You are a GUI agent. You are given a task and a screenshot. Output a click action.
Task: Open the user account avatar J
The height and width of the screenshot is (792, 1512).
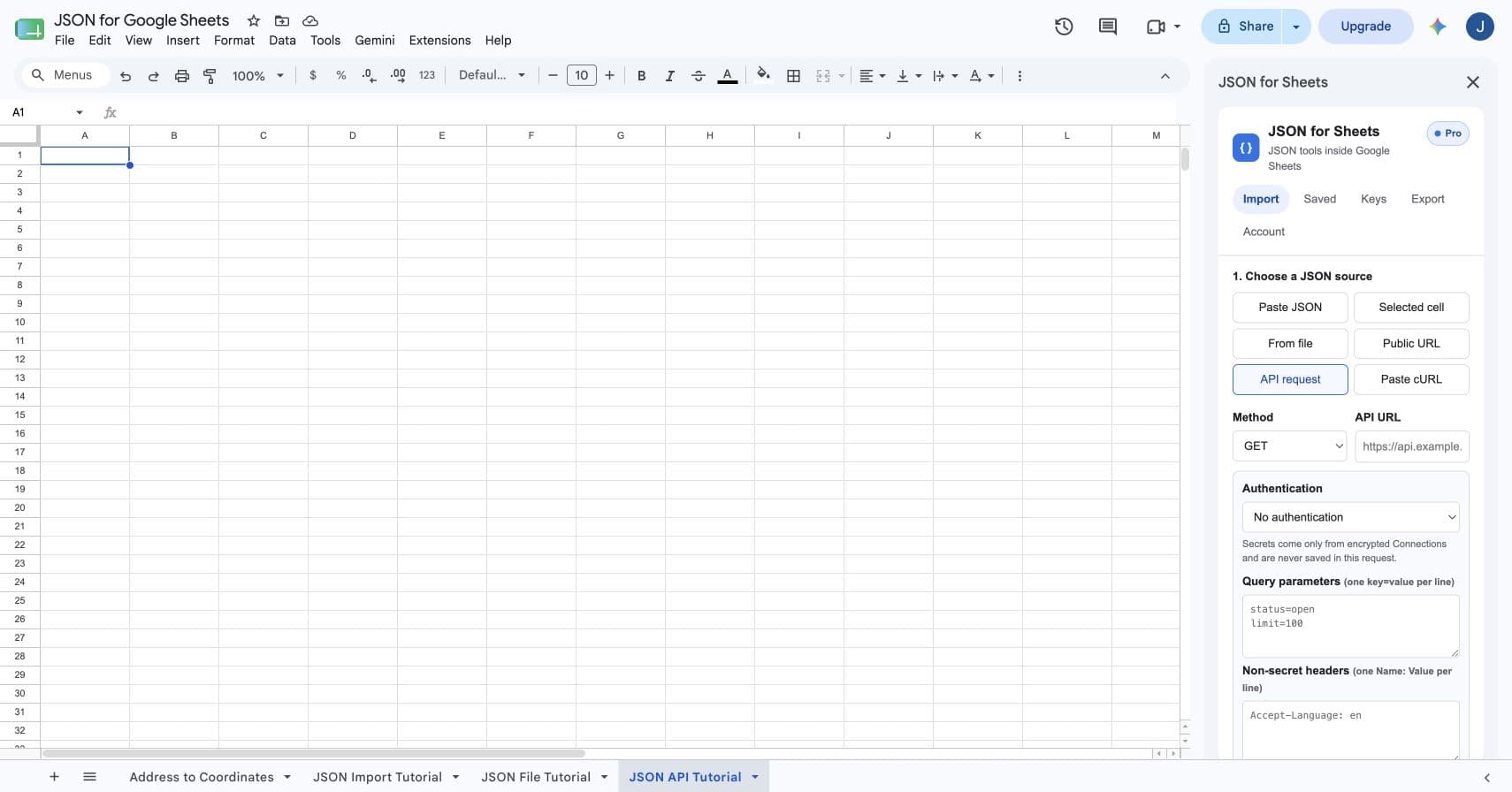tap(1480, 27)
